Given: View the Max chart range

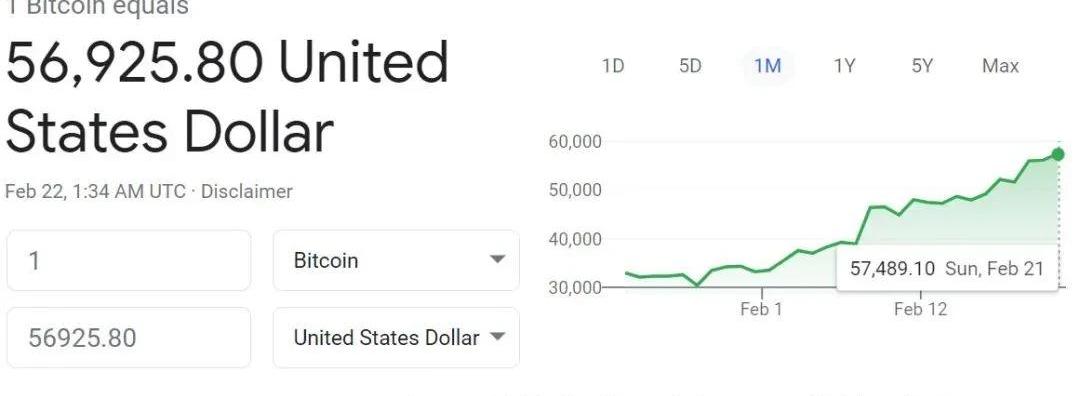Looking at the screenshot, I should [1000, 66].
